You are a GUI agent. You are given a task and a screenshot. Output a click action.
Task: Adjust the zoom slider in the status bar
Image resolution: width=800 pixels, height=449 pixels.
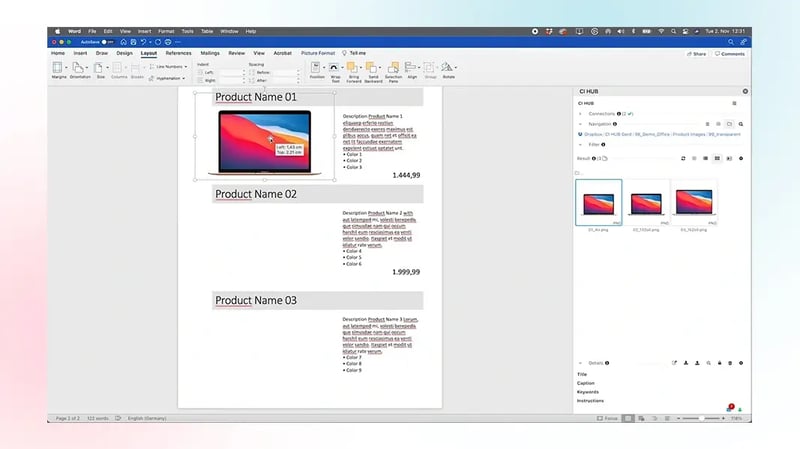point(702,418)
